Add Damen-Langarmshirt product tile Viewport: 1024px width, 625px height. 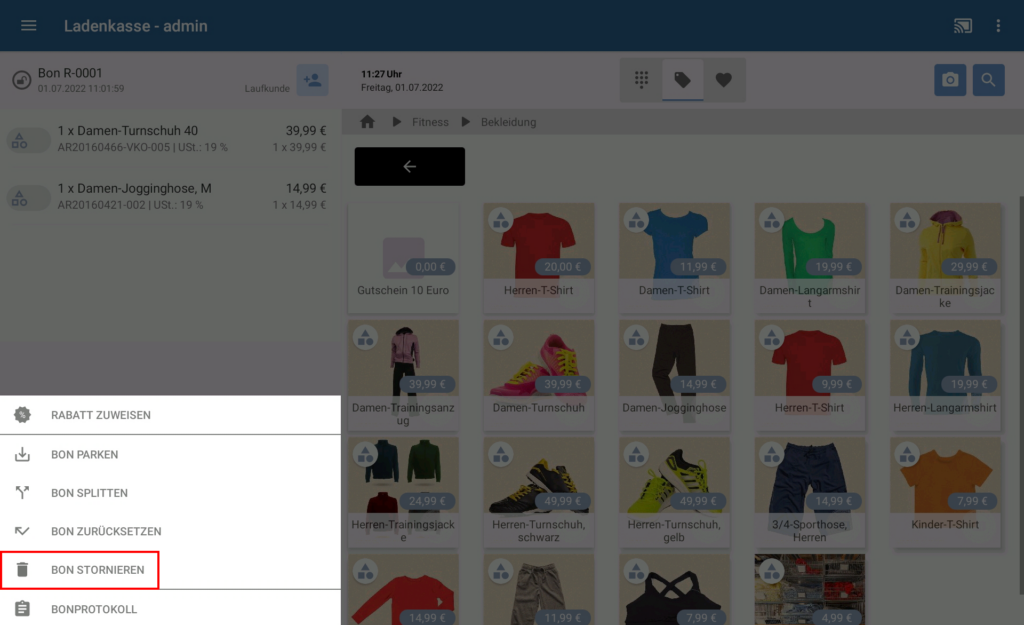(810, 257)
